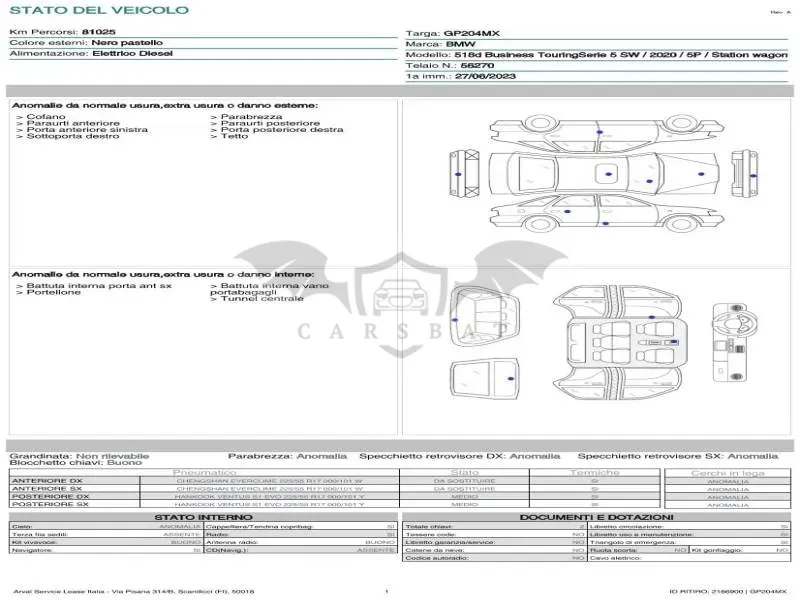
Task: Select the 'Cielo:' interior row
Action: (x=106, y=527)
